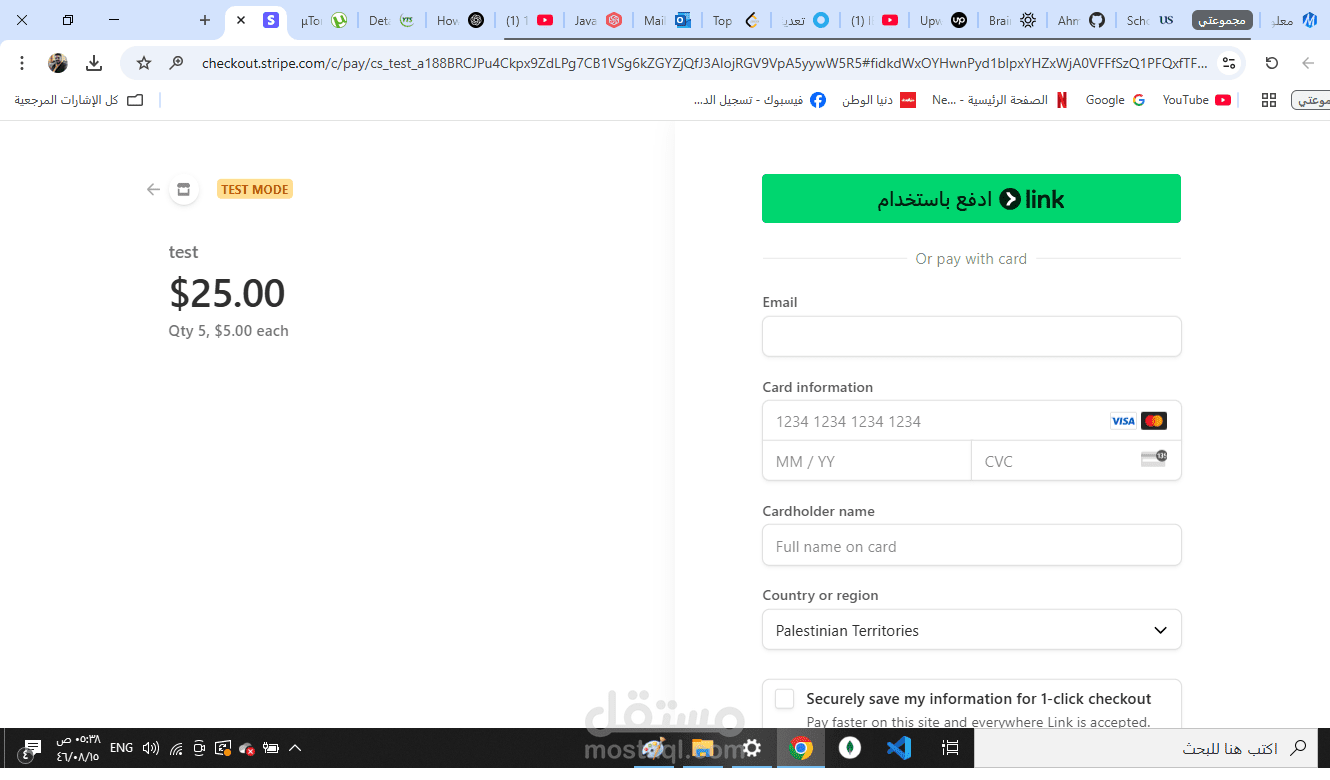Go back using browser back arrow

click(1307, 63)
